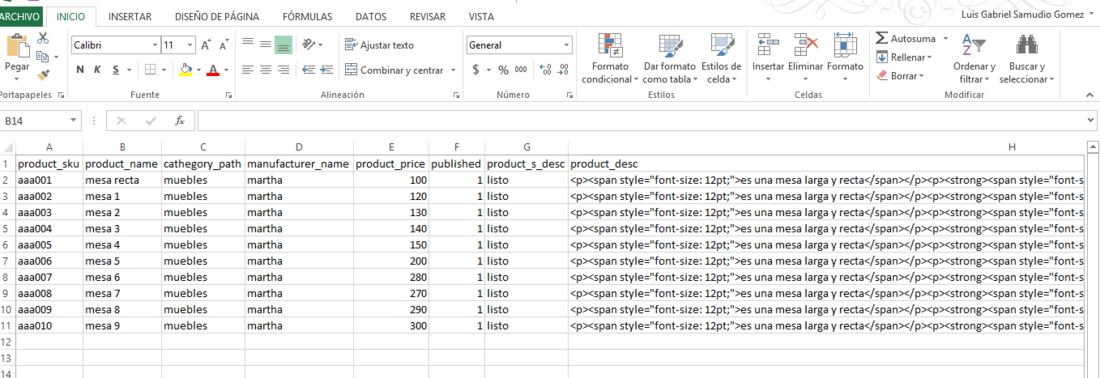The image size is (1100, 378).
Task: Expand the formula bar chevron
Action: [1090, 121]
